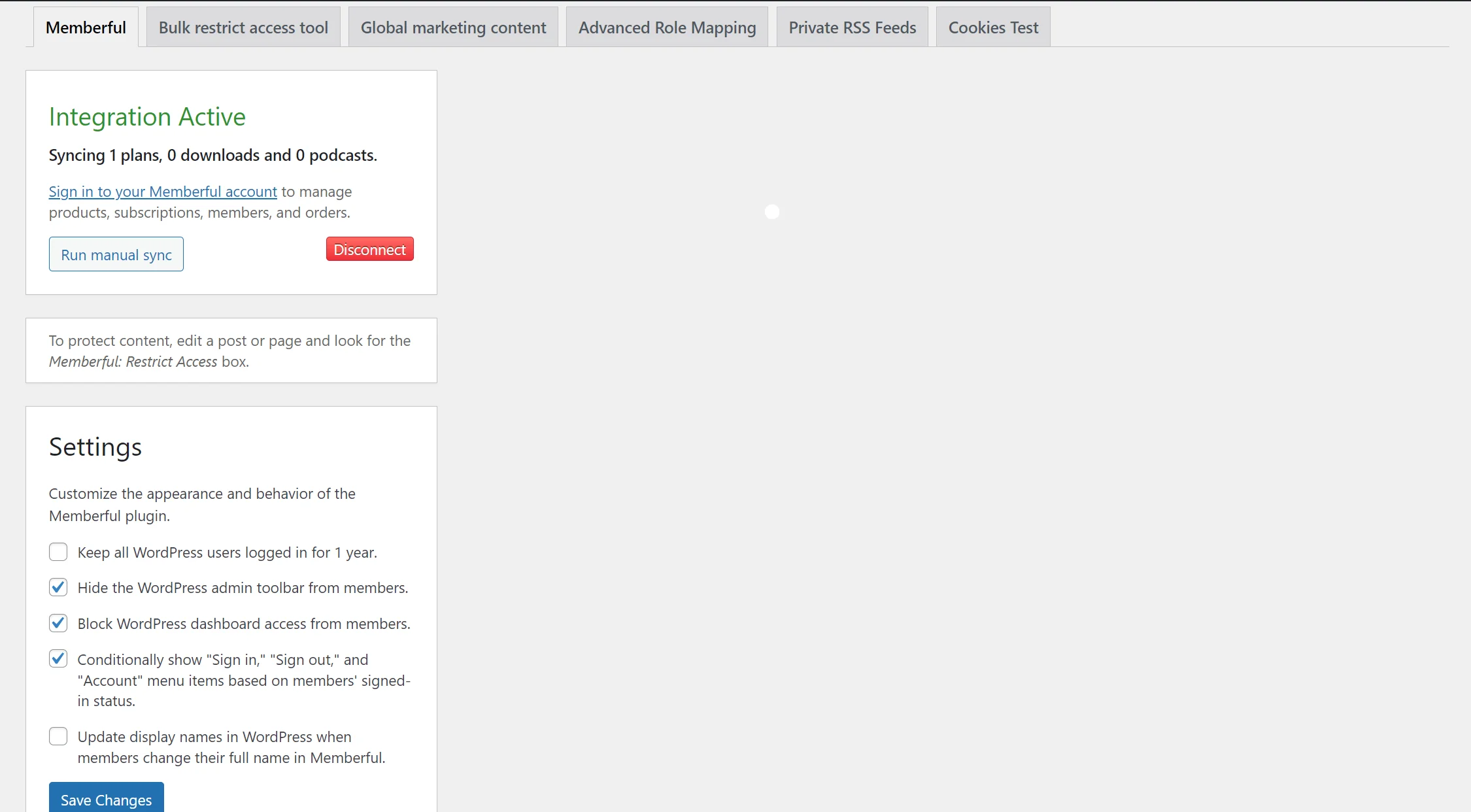
Task: Uncheck Hide the WordPress admin toolbar option
Action: pos(58,587)
